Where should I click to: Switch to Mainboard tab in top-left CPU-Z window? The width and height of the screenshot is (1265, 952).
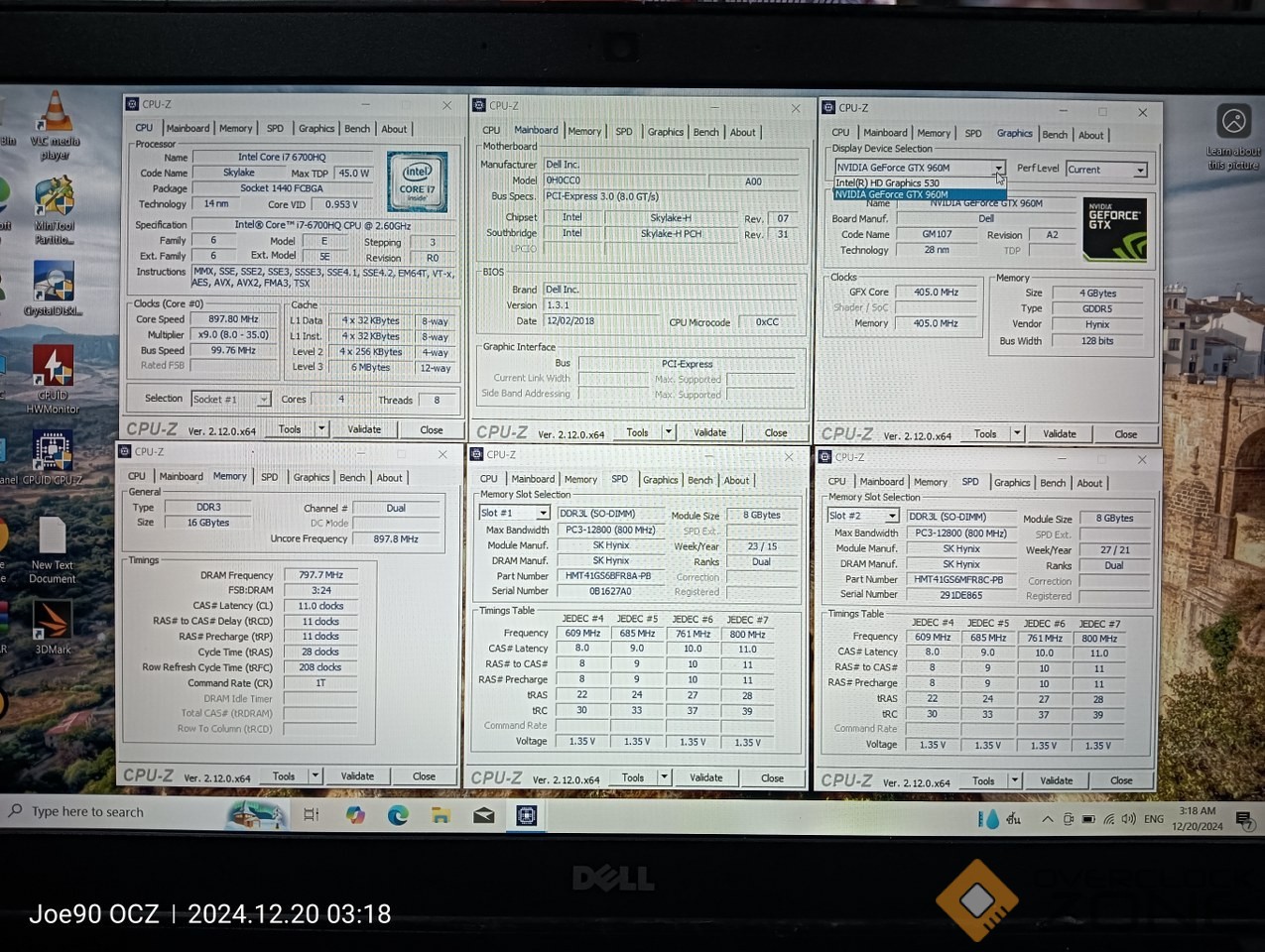pyautogui.click(x=188, y=129)
